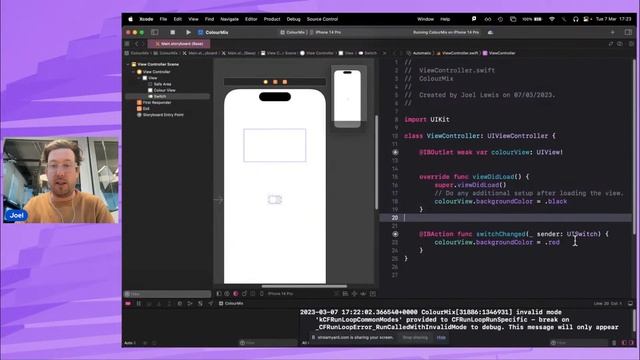This screenshot has height=360, width=640.
Task: Click the Hide button in screen sharing bar
Action: pos(441,338)
